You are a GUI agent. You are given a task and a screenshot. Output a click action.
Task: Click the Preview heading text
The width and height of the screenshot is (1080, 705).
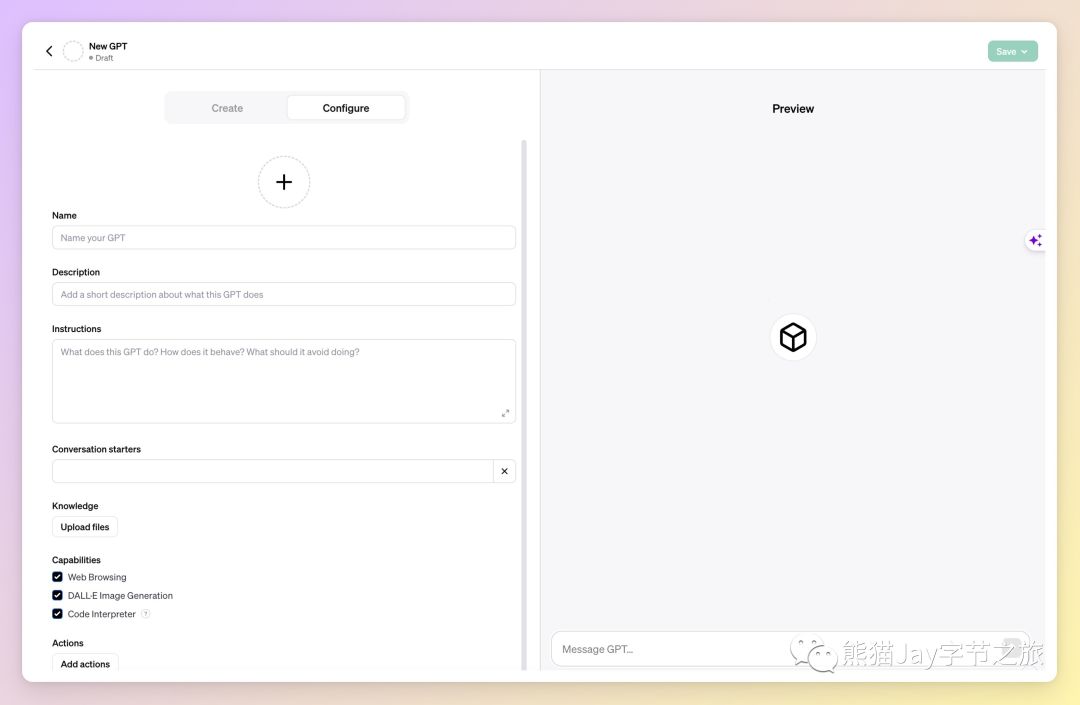tap(793, 109)
